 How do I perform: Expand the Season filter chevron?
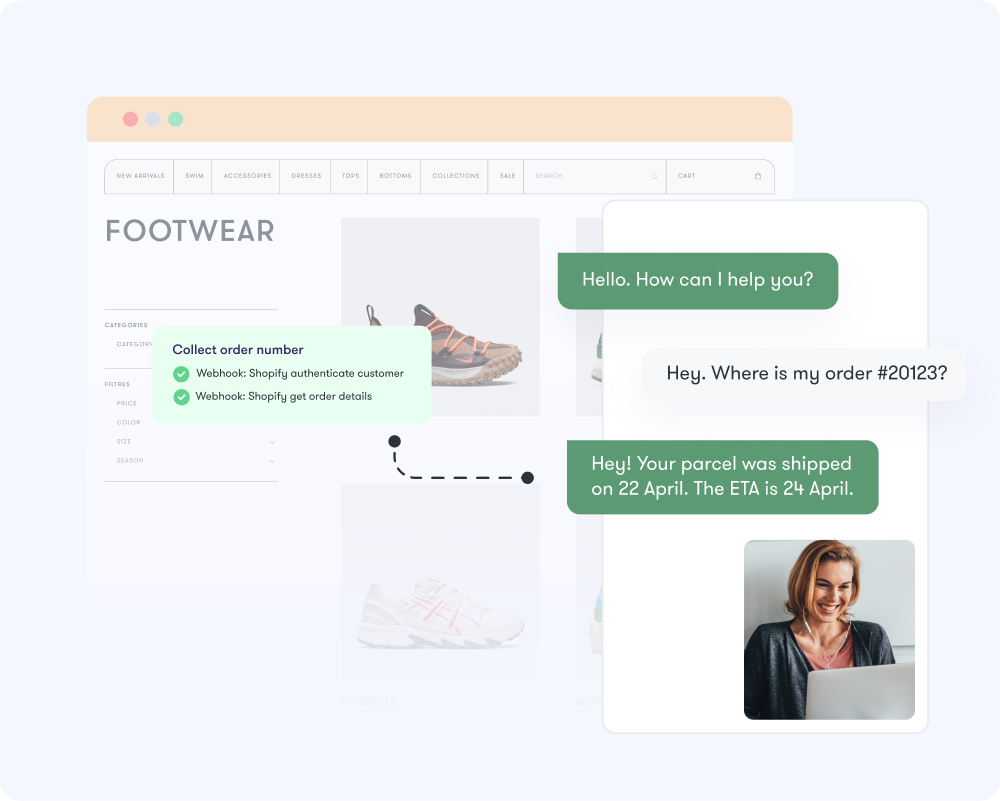pyautogui.click(x=272, y=461)
